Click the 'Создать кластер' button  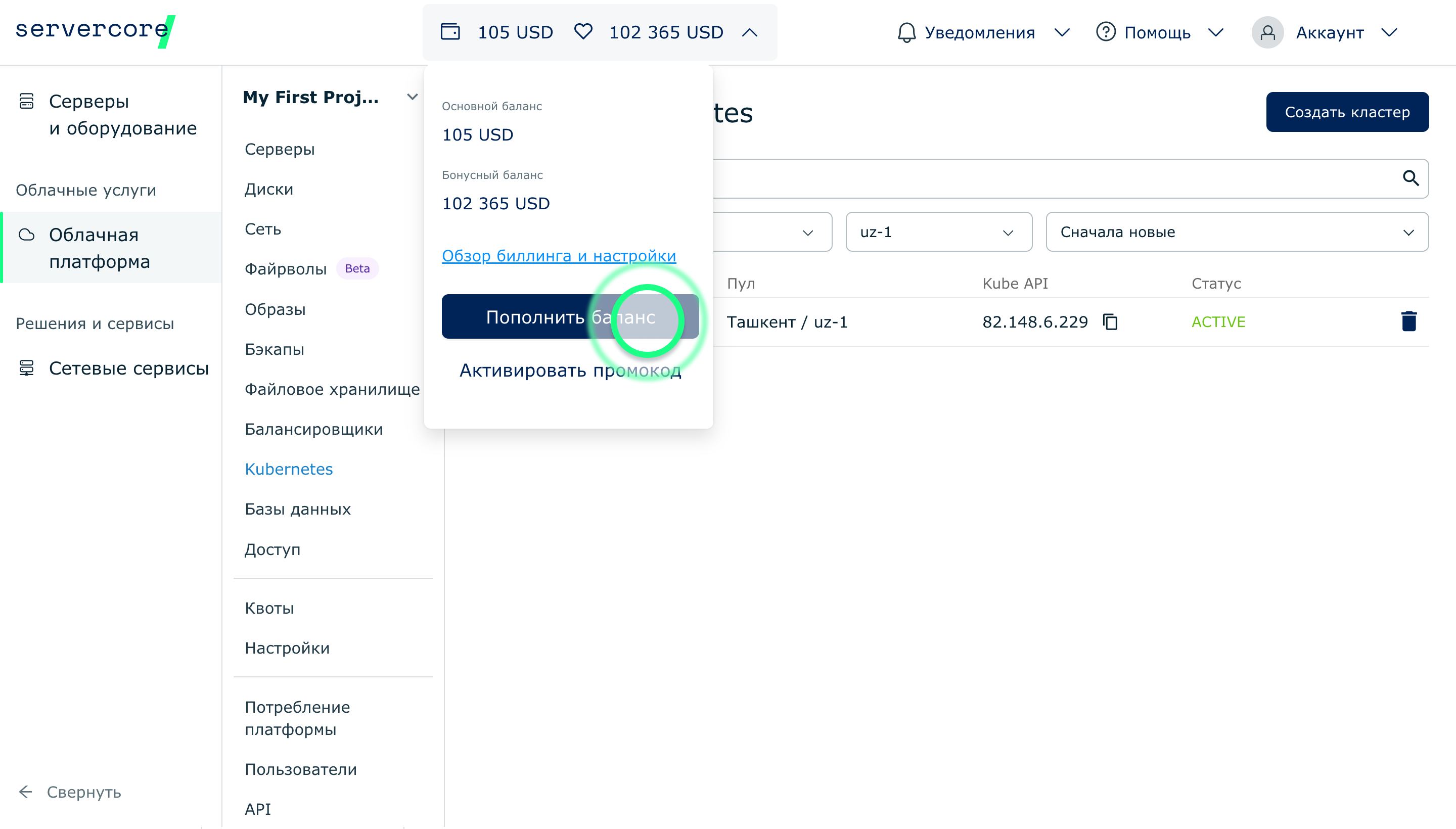1347,112
